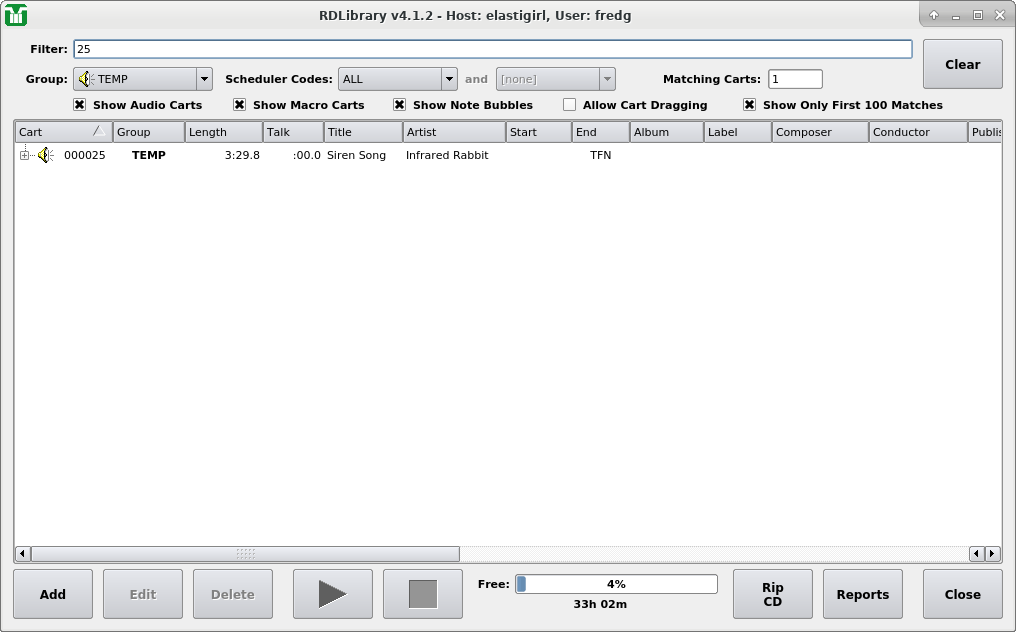Open the Rip CD dialog

click(x=772, y=594)
